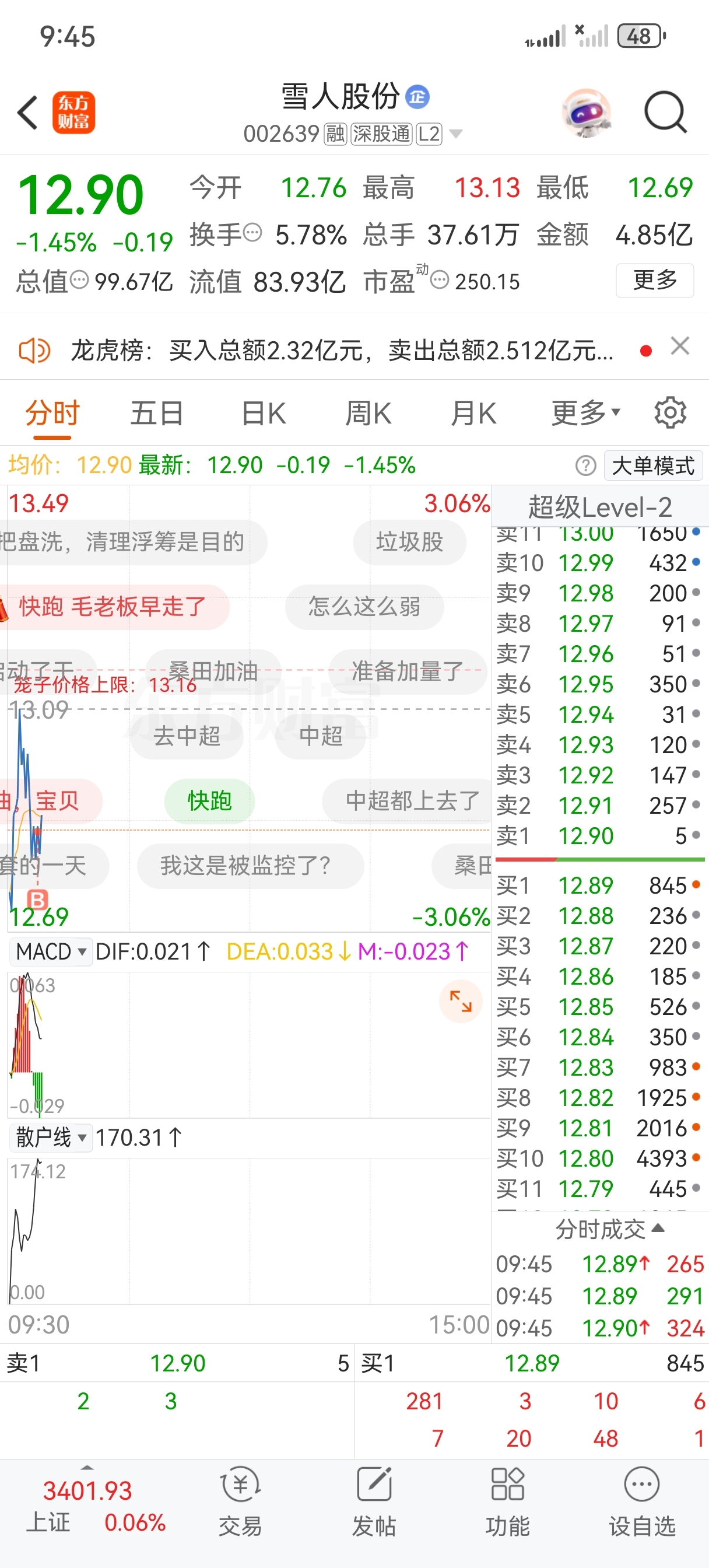Tap the 垃圾股 comment bubble
This screenshot has height=1568, width=709.
click(x=409, y=542)
